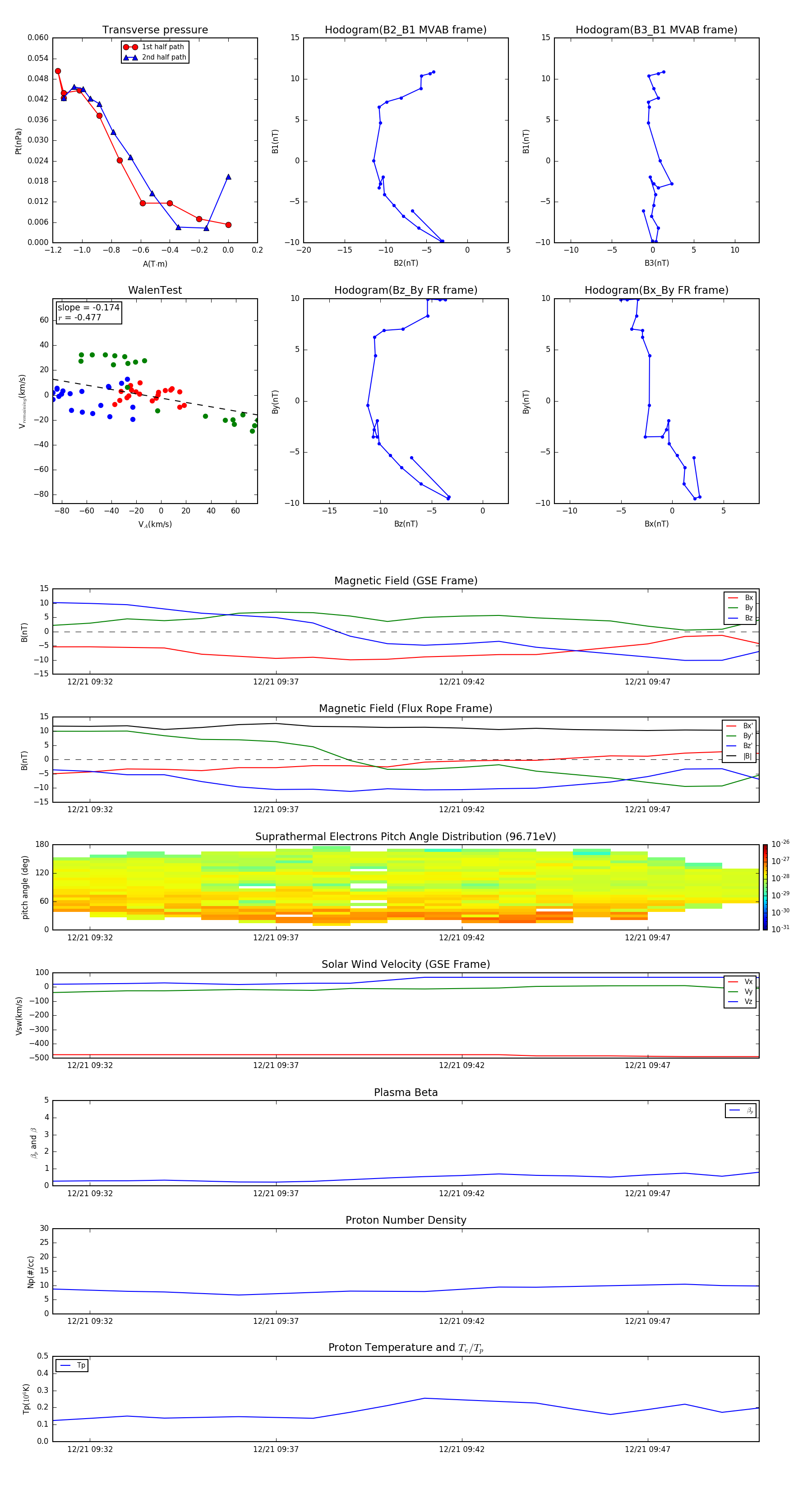Image resolution: width=812 pixels, height=1489 pixels.
Task: Click the Vz entry in solar wind legend
Action: pos(748,1001)
